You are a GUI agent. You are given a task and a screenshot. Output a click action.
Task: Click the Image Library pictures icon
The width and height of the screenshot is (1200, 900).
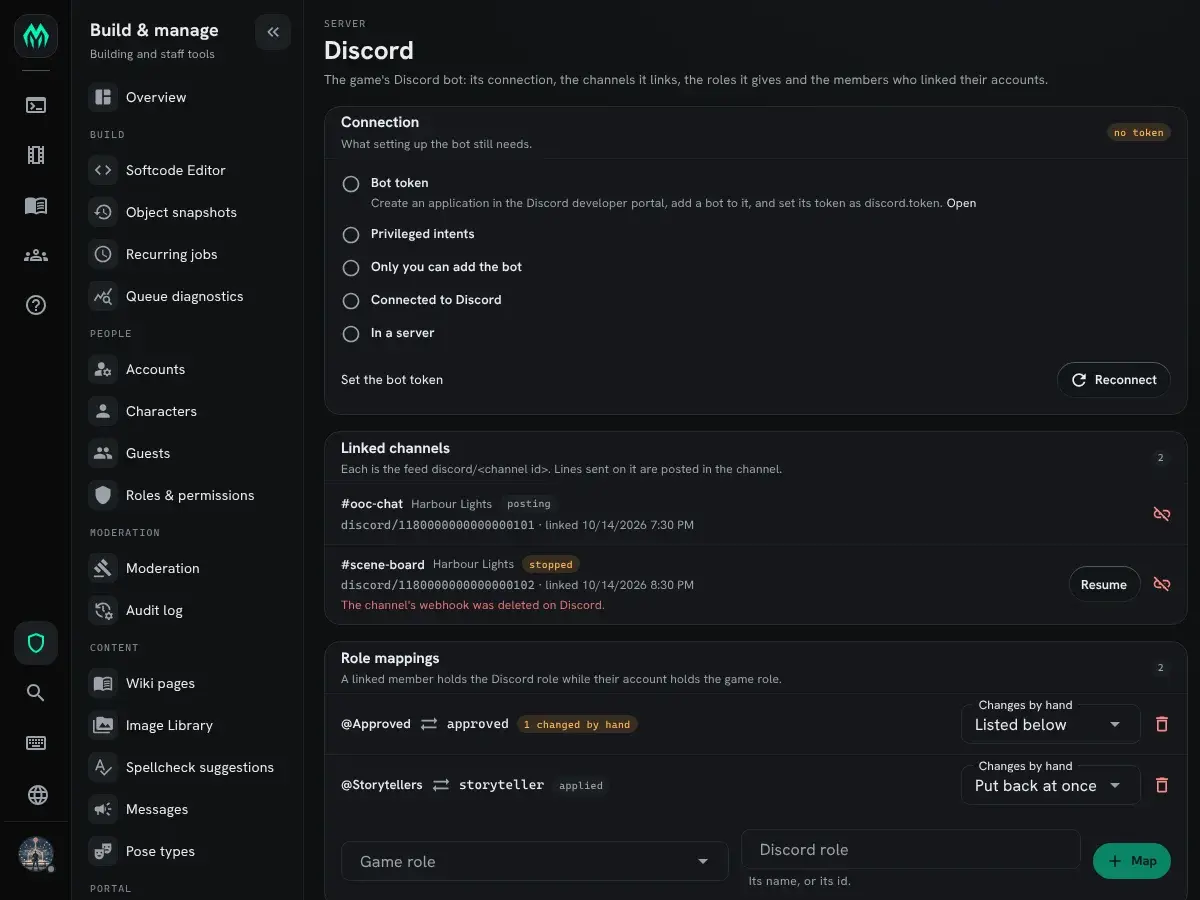[x=103, y=725]
